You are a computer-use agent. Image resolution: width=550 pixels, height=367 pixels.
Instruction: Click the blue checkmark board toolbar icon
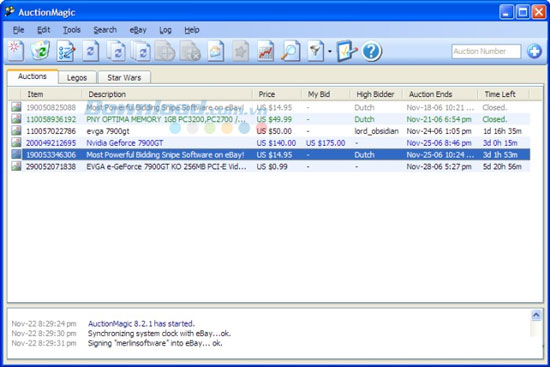[347, 51]
